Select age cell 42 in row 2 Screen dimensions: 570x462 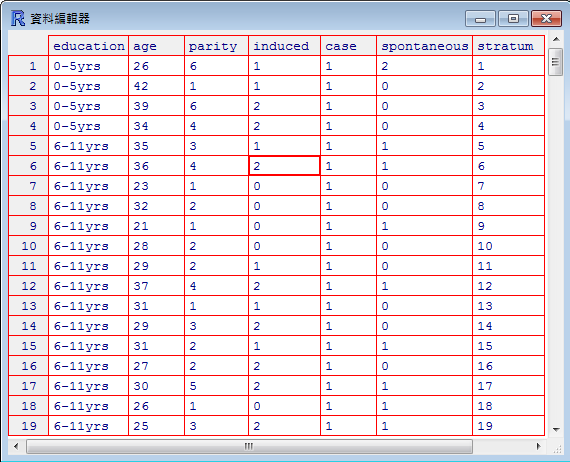[x=156, y=86]
